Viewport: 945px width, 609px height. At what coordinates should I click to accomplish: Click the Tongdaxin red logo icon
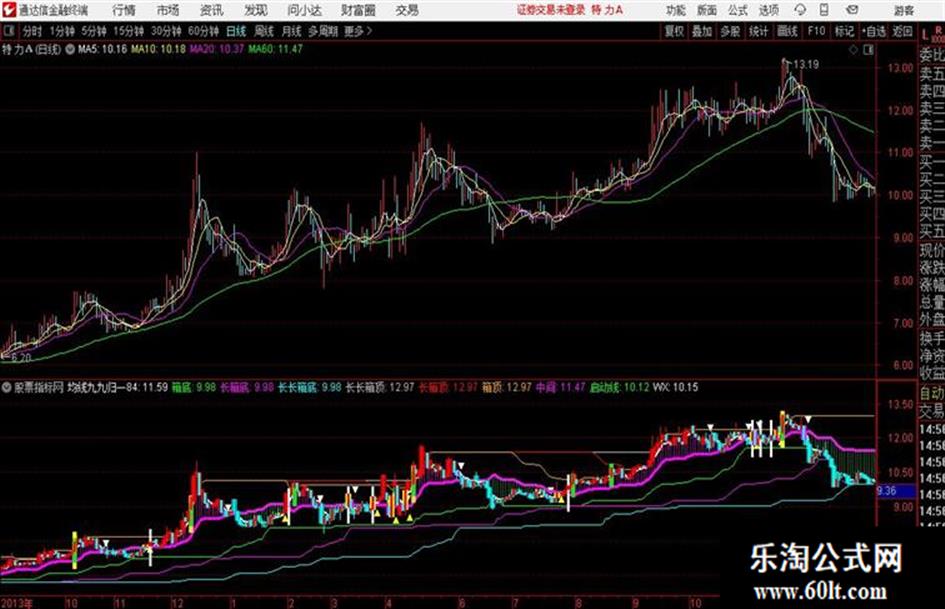[9, 10]
